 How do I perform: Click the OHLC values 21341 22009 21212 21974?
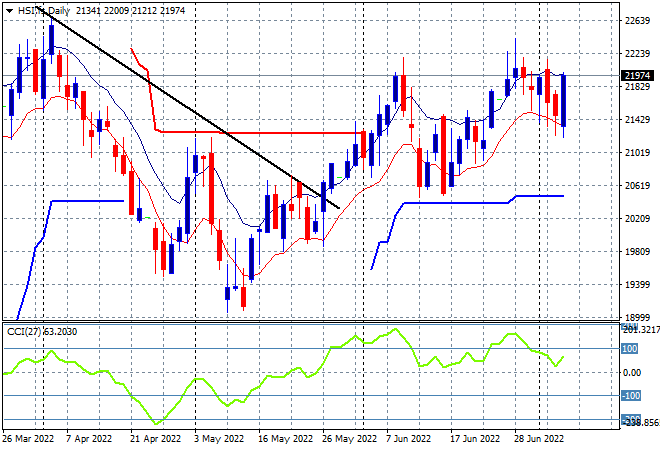point(130,11)
